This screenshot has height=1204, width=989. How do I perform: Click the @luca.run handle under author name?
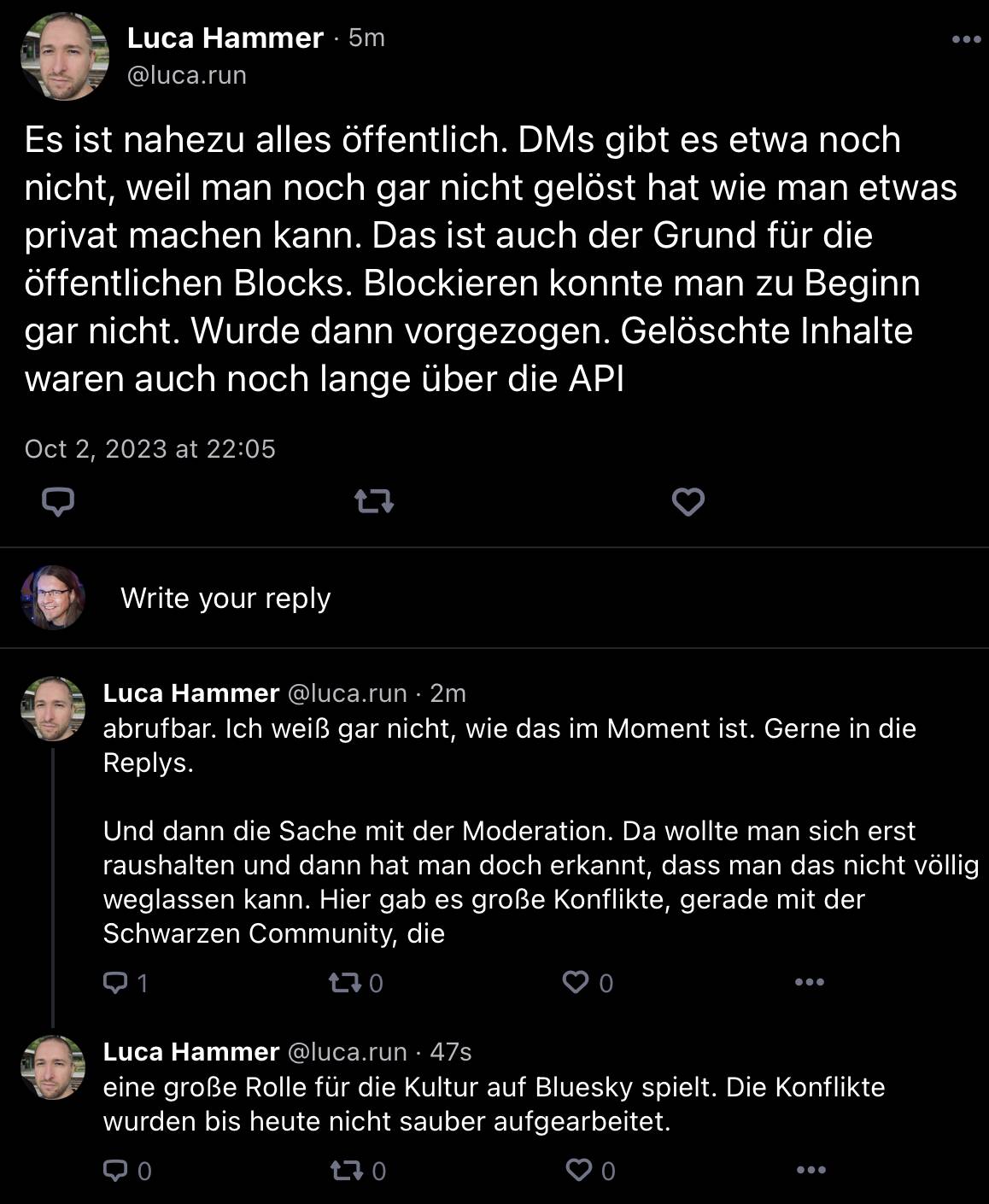[186, 75]
